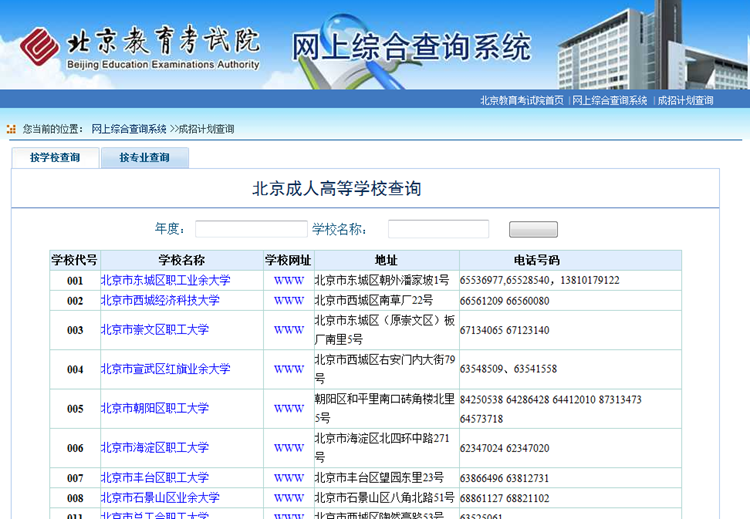Select phone number 63866496 63812731
750x519 pixels.
coord(505,478)
